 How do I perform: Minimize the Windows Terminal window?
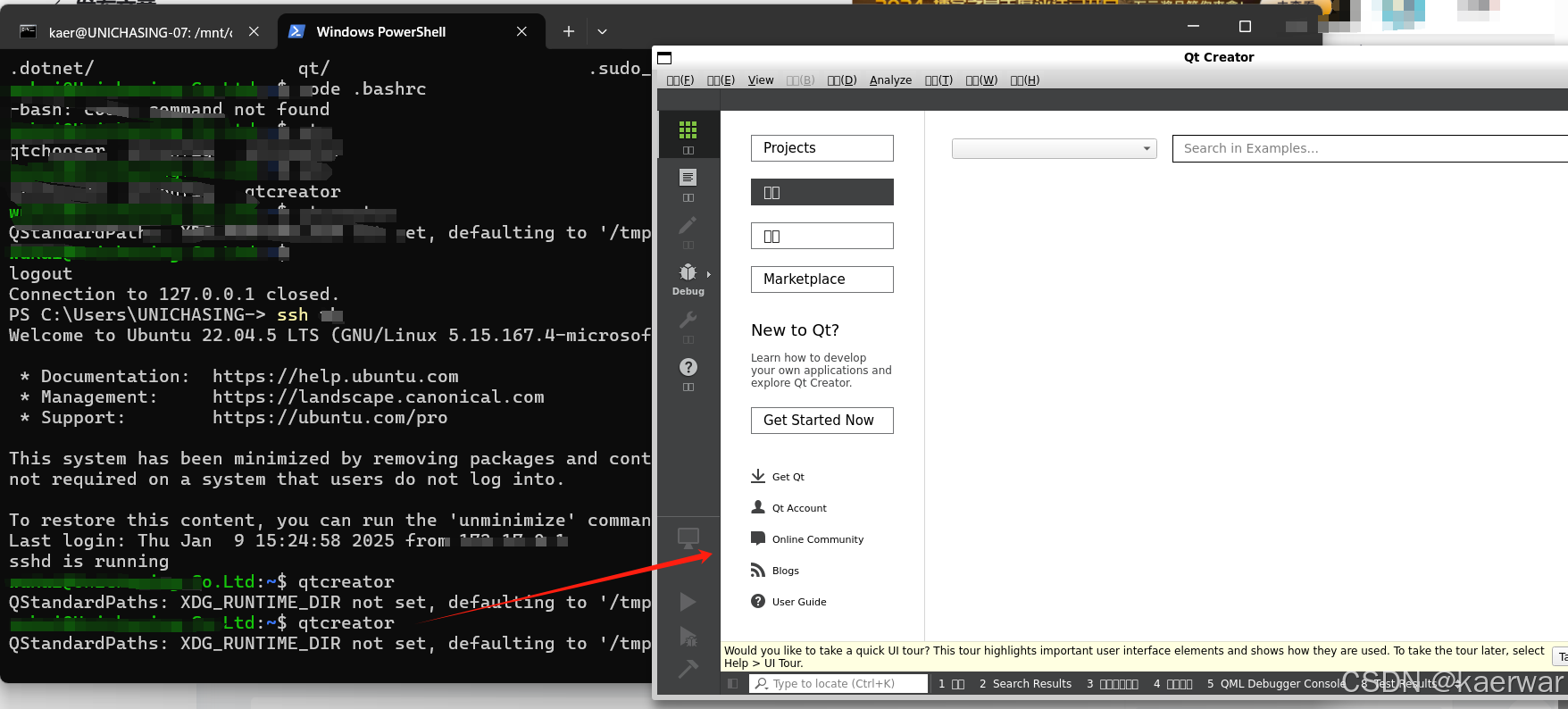click(x=1193, y=27)
